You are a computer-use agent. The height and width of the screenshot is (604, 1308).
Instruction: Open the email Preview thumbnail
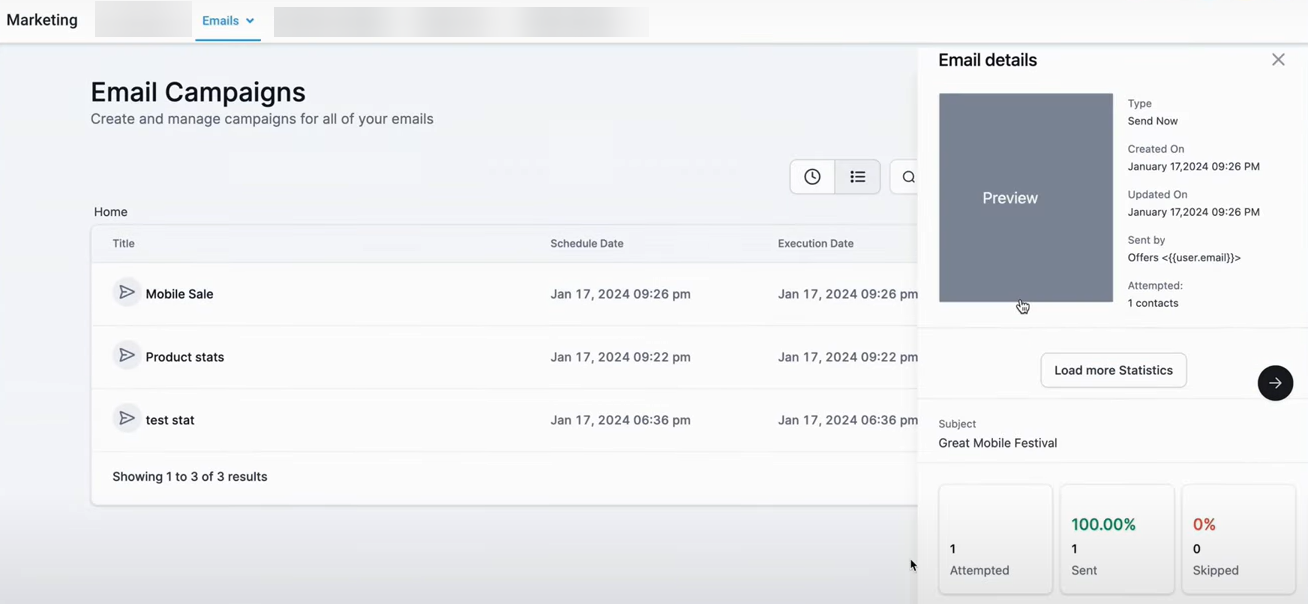click(x=1026, y=198)
